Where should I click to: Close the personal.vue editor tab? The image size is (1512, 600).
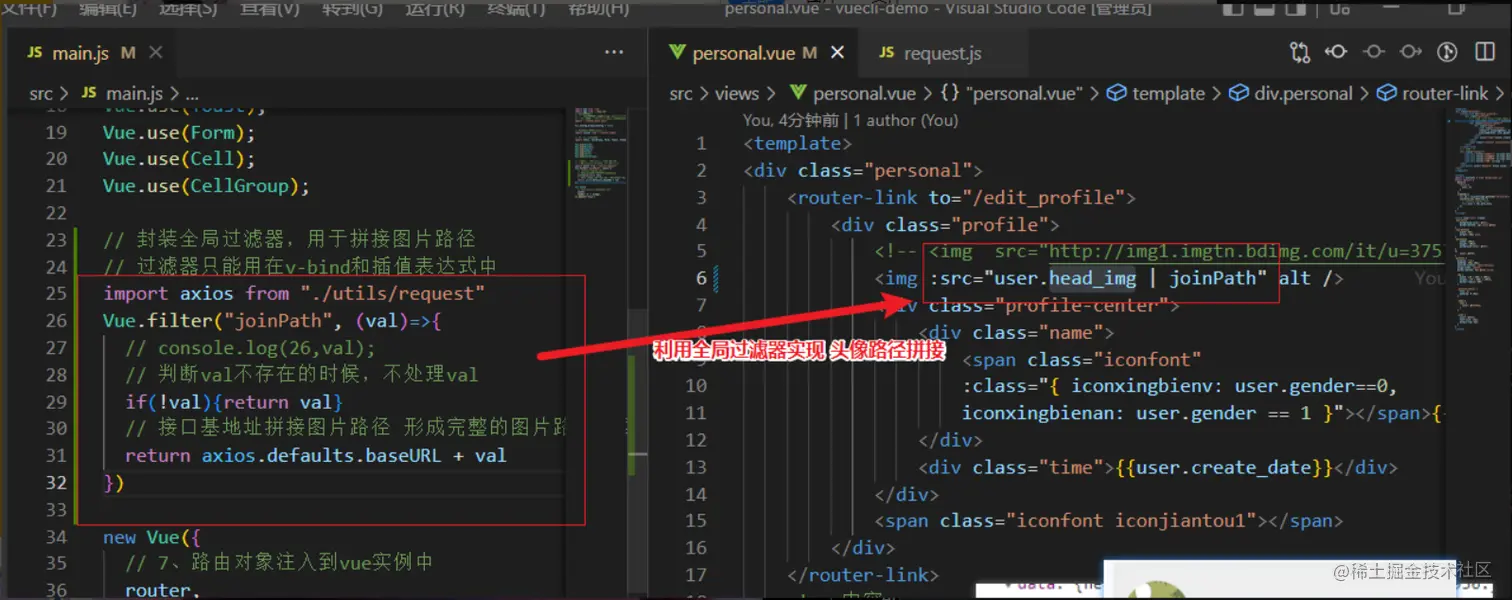point(837,53)
